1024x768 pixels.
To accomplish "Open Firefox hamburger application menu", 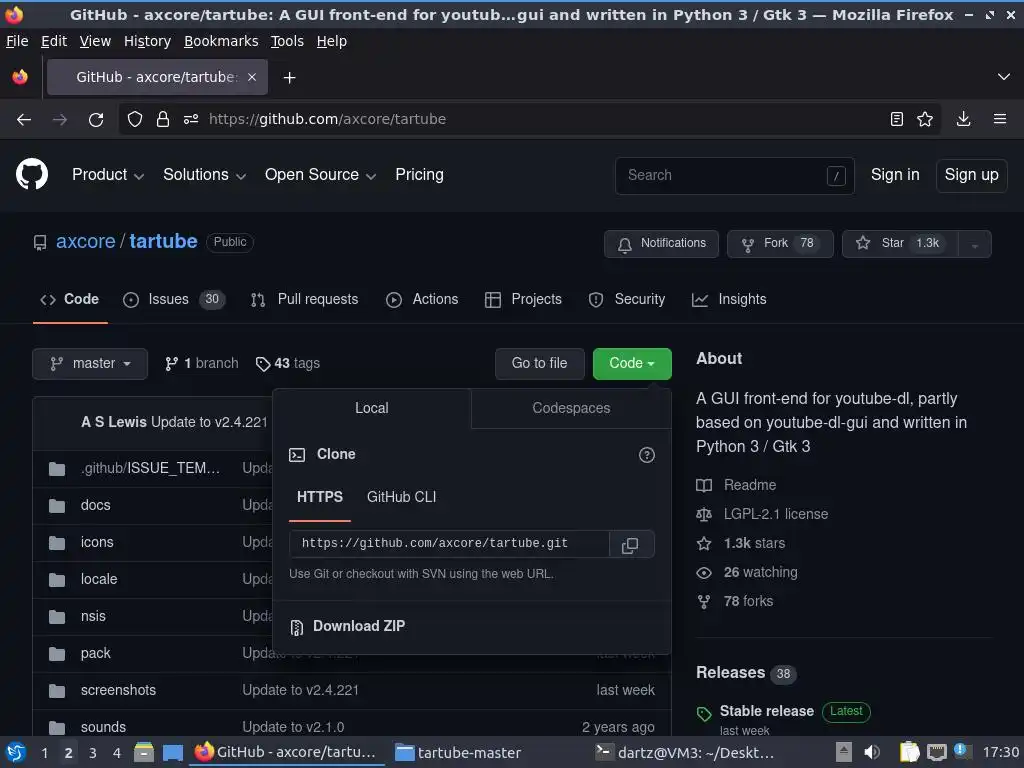I will click(1000, 120).
